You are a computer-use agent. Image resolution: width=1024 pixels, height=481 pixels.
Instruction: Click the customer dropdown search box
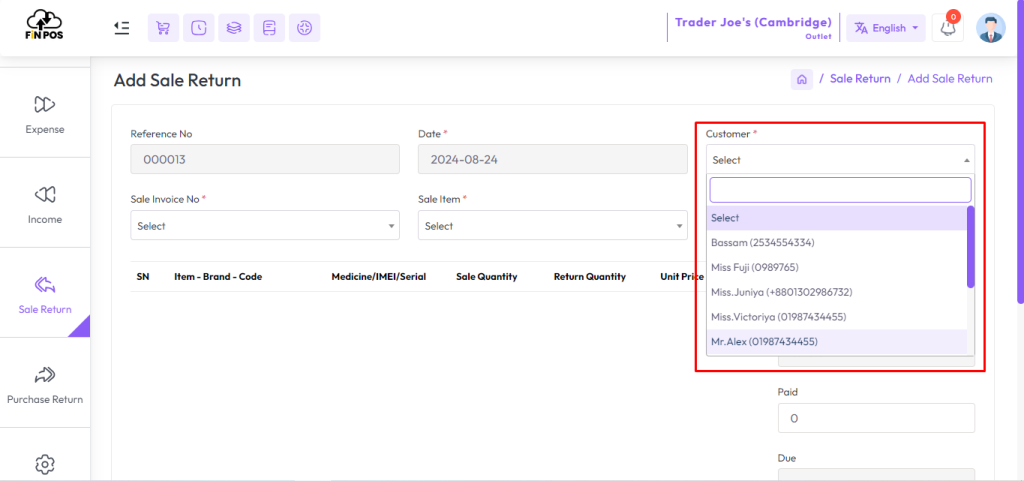(x=840, y=190)
